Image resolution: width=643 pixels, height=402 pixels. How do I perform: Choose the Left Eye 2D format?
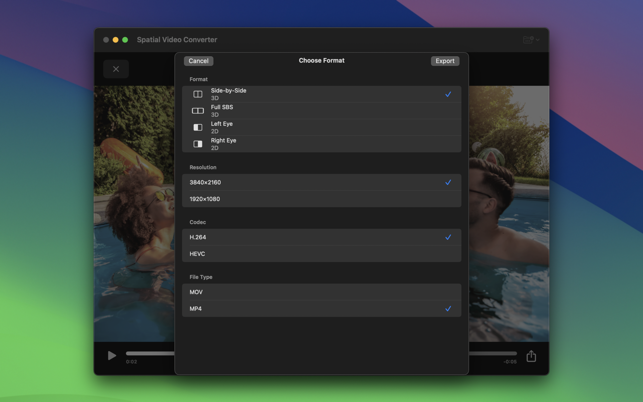coord(322,127)
